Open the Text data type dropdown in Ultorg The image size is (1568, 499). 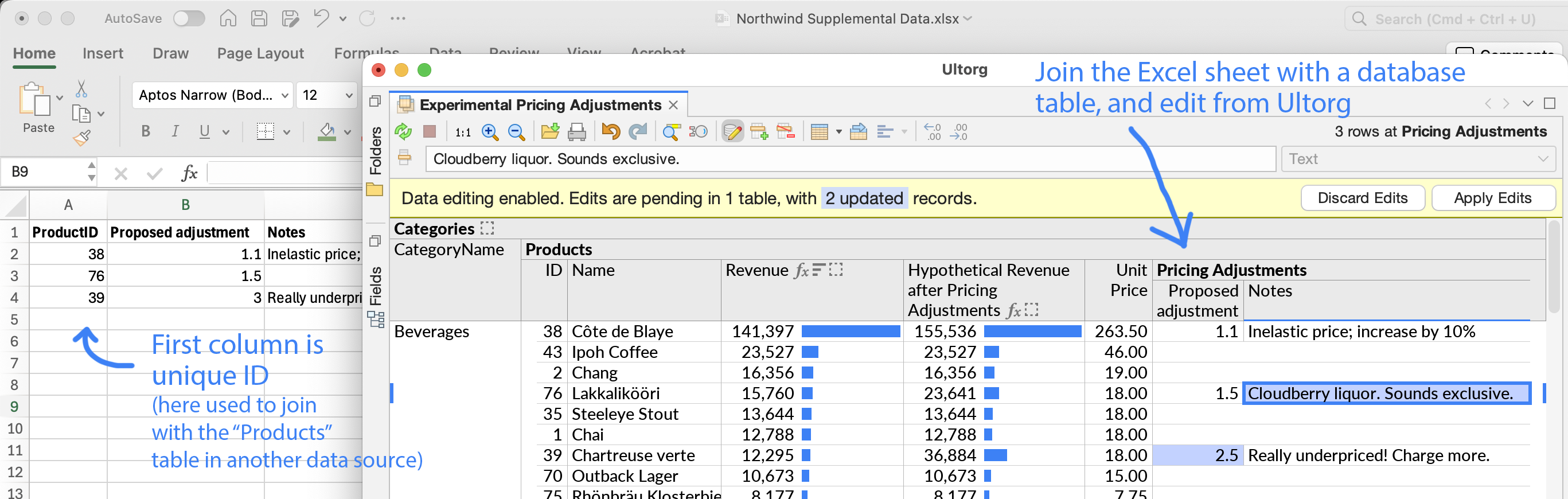(x=1418, y=159)
